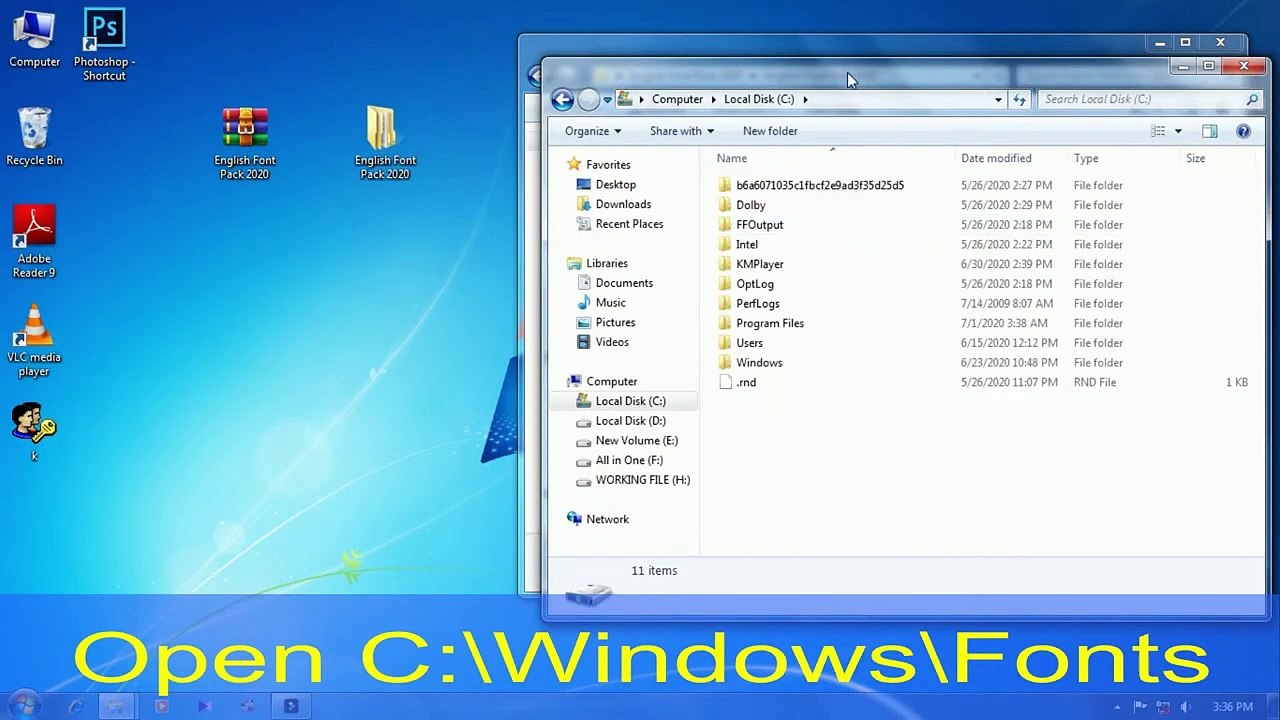The image size is (1280, 720).
Task: Refresh the Local Disk (C:) folder view
Action: 1019,99
